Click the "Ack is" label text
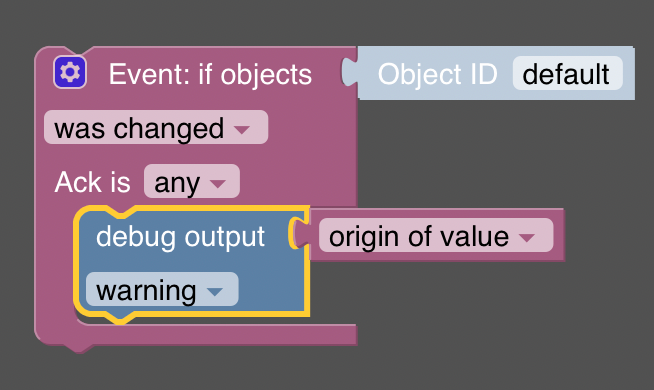The image size is (654, 390). (x=92, y=182)
